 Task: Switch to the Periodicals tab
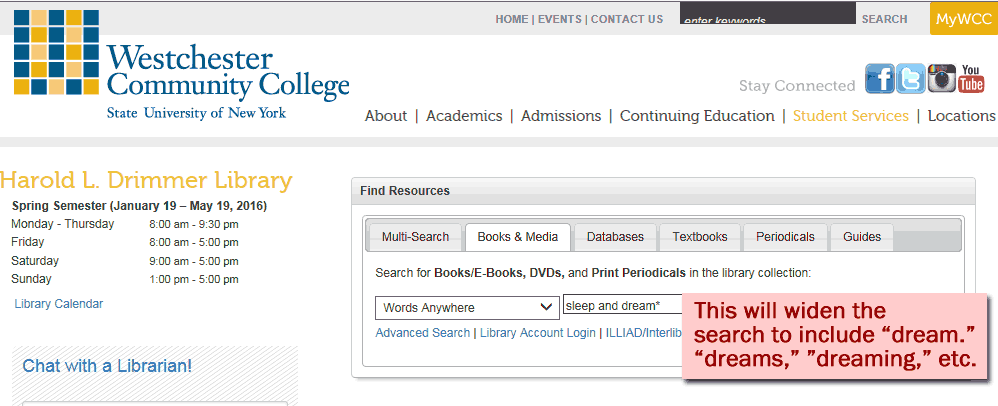click(785, 237)
